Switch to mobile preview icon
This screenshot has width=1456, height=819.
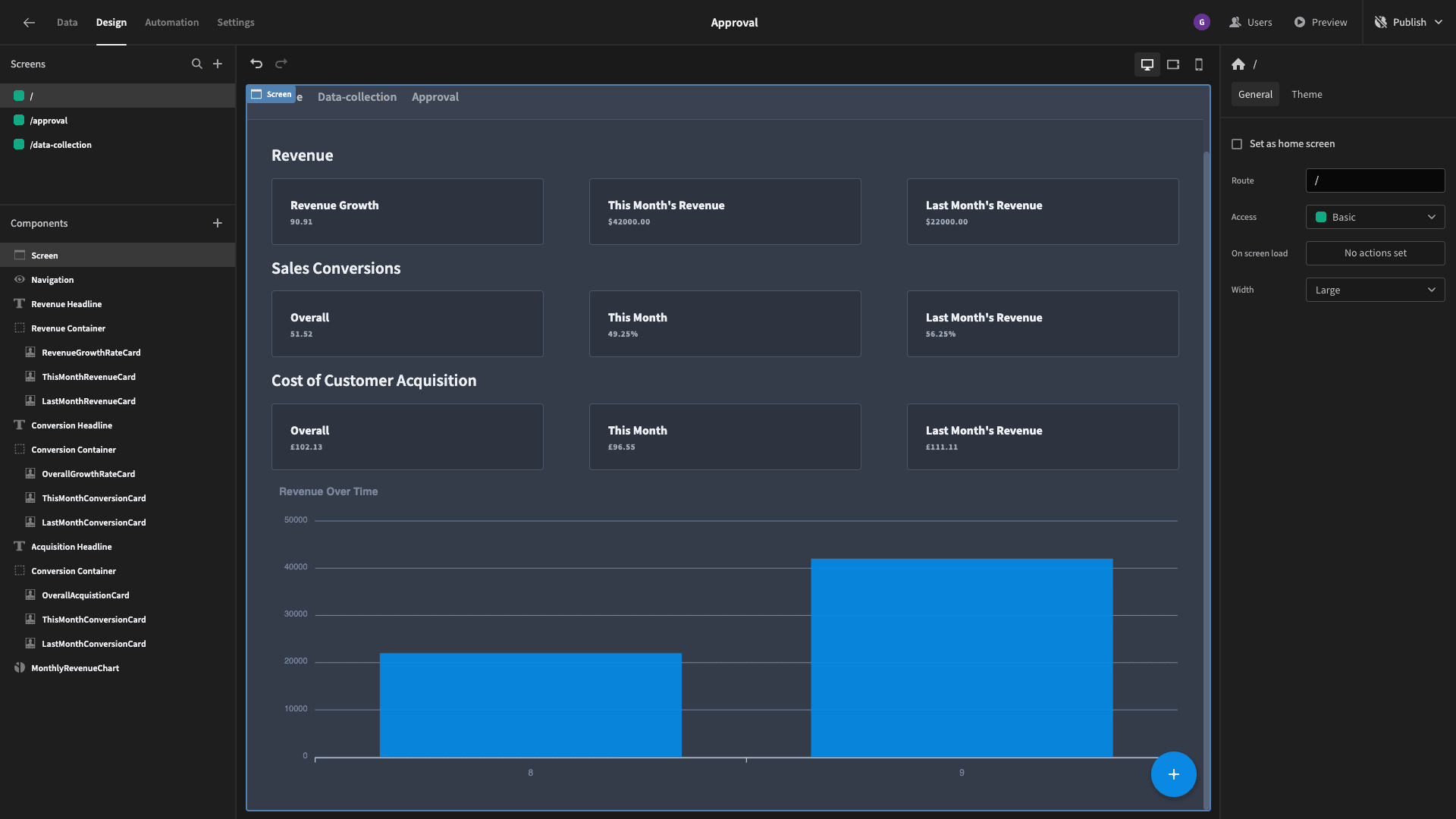(x=1199, y=64)
